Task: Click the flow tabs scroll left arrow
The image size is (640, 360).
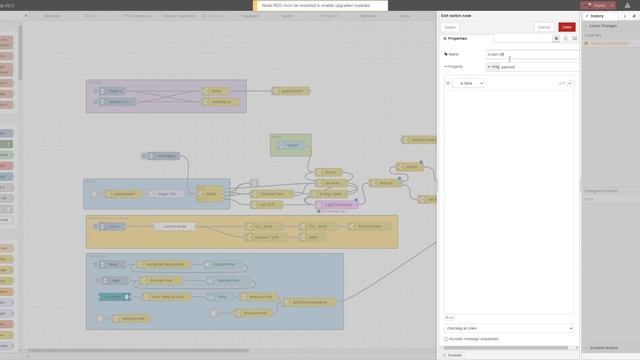Action: click(x=26, y=16)
